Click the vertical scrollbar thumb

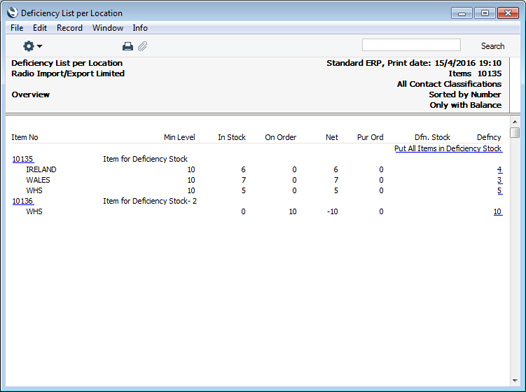pos(515,132)
